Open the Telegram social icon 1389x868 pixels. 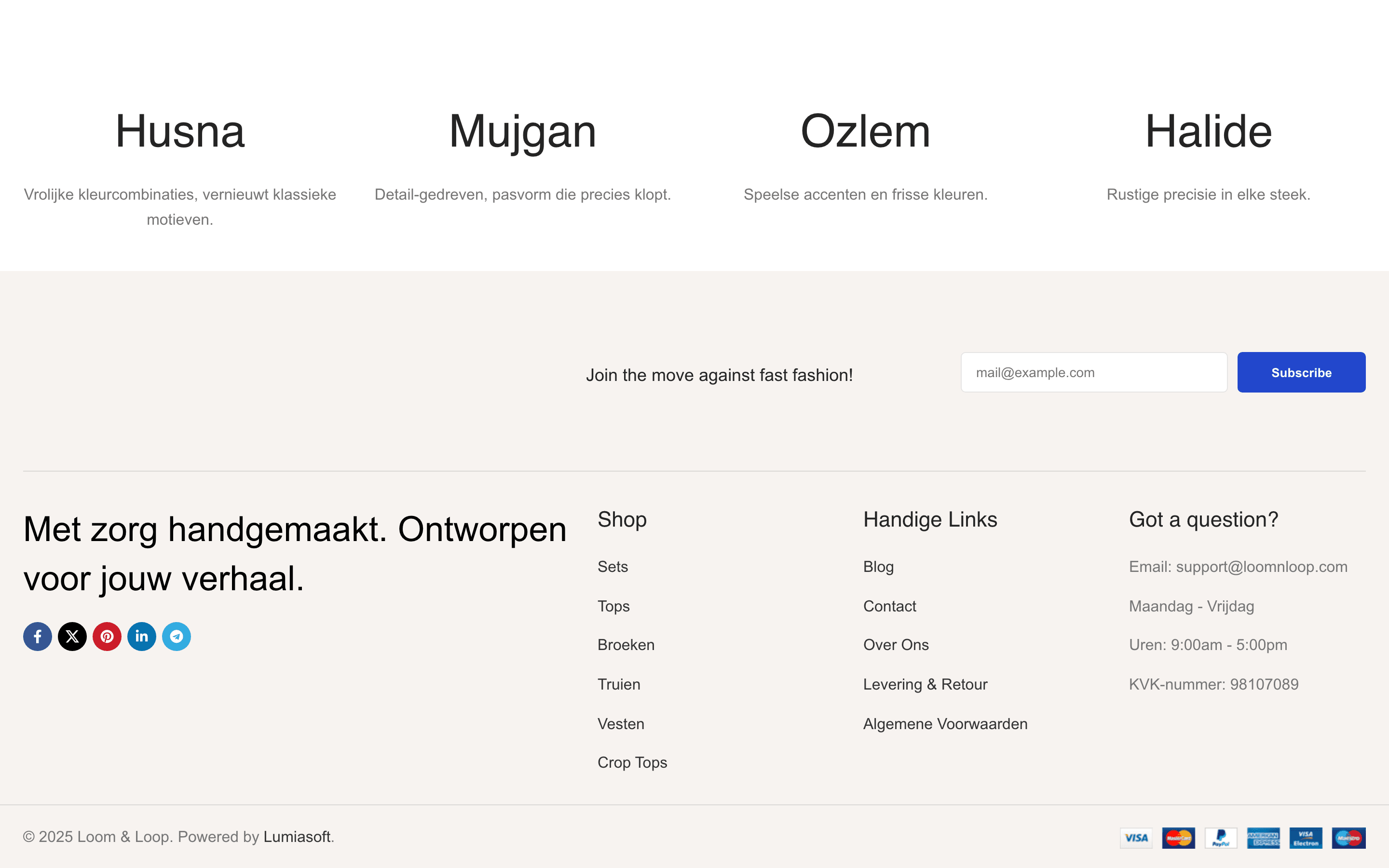[x=176, y=636]
